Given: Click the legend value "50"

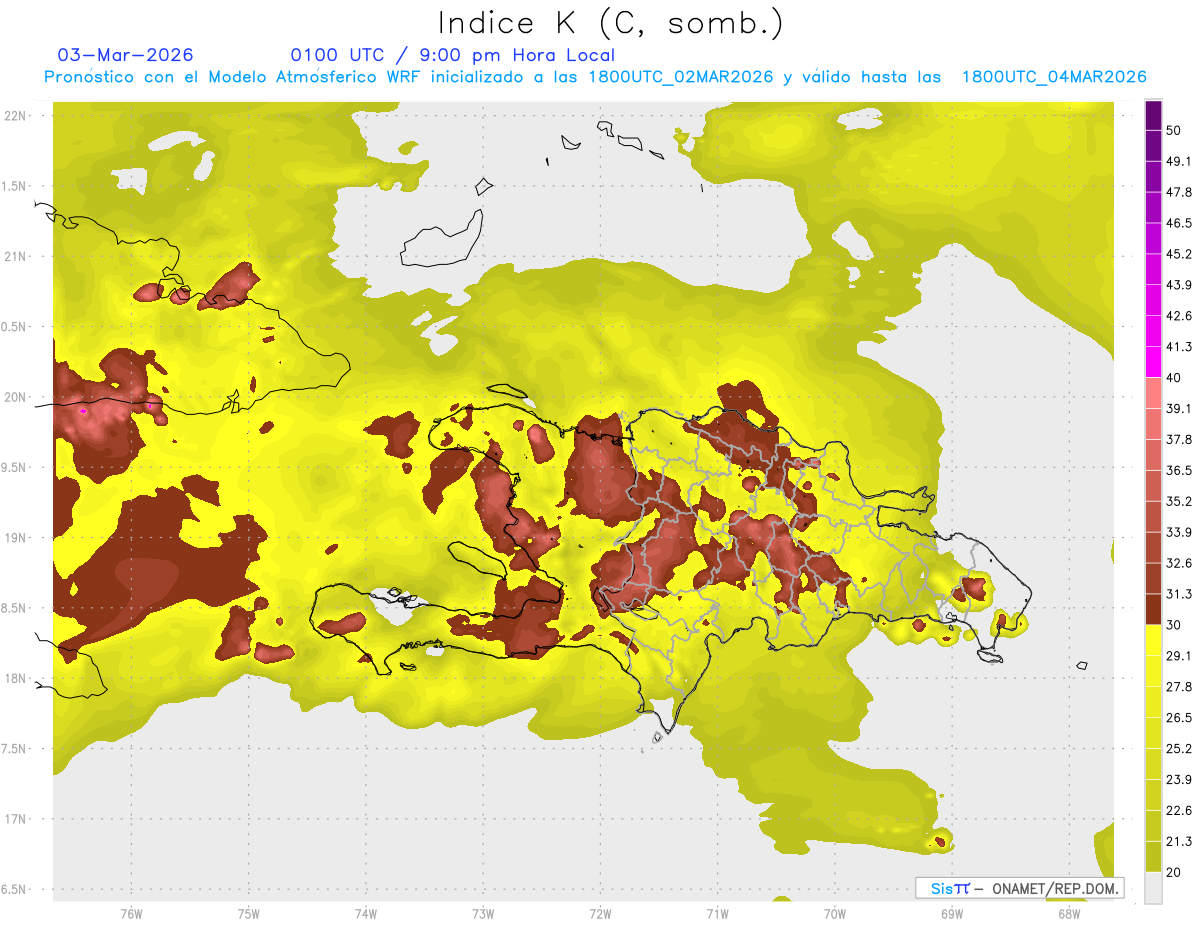Looking at the screenshot, I should point(1173,131).
